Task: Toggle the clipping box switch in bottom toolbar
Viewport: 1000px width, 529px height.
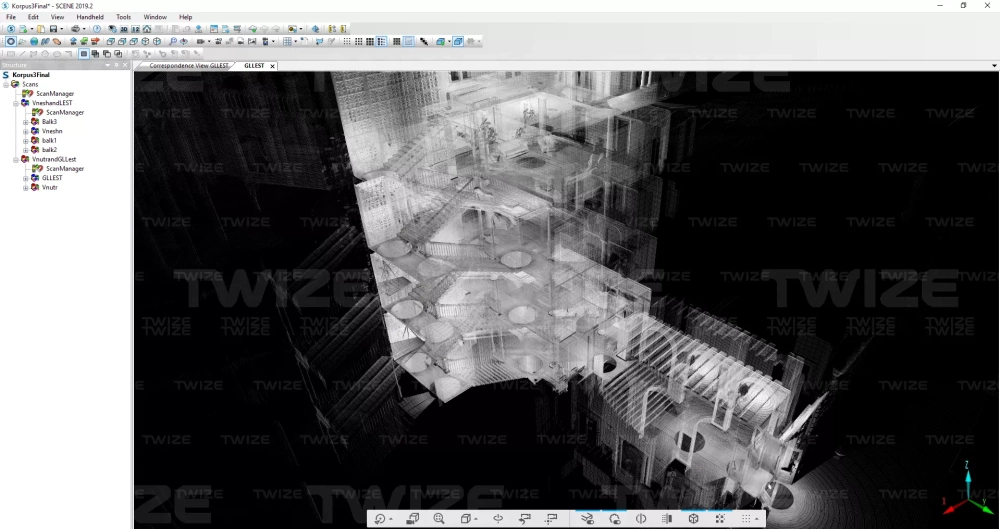Action: coord(587,519)
